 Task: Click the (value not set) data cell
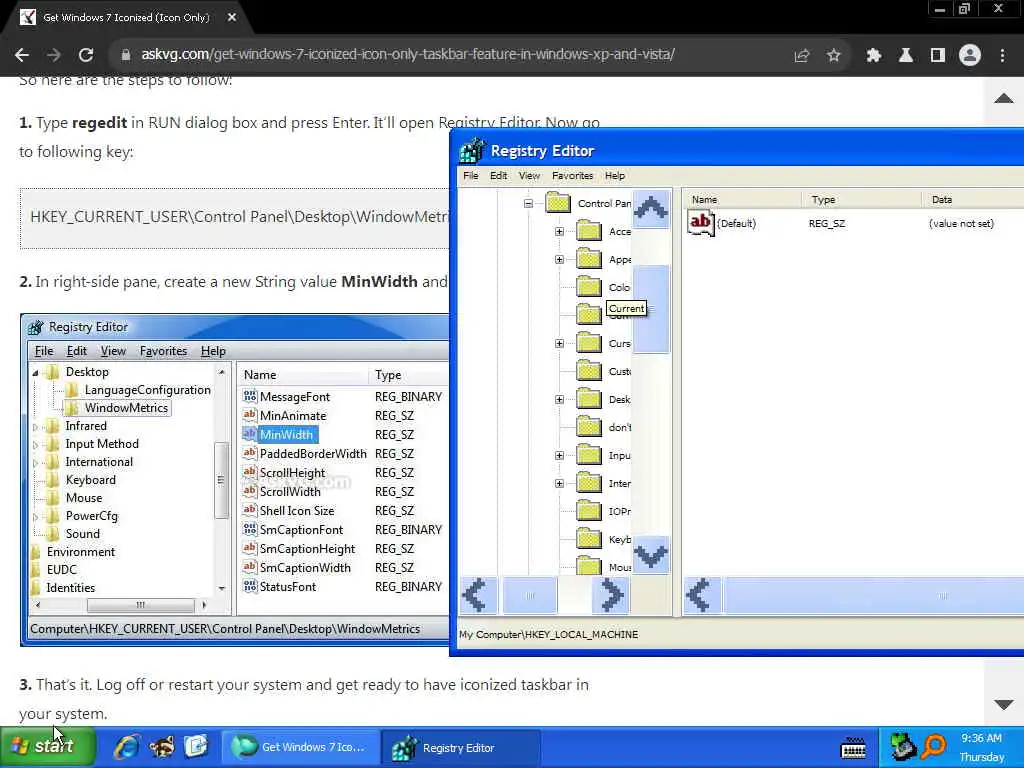point(961,223)
